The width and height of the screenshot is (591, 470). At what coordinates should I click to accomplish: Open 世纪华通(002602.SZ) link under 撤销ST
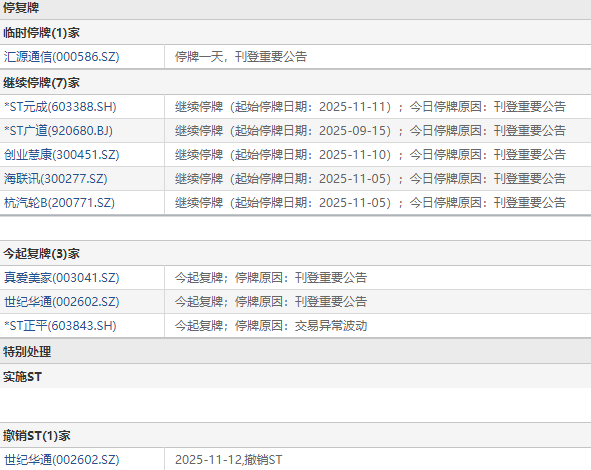tap(61, 460)
